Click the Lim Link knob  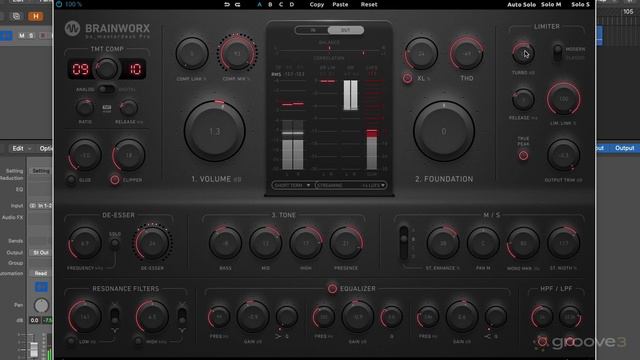563,99
